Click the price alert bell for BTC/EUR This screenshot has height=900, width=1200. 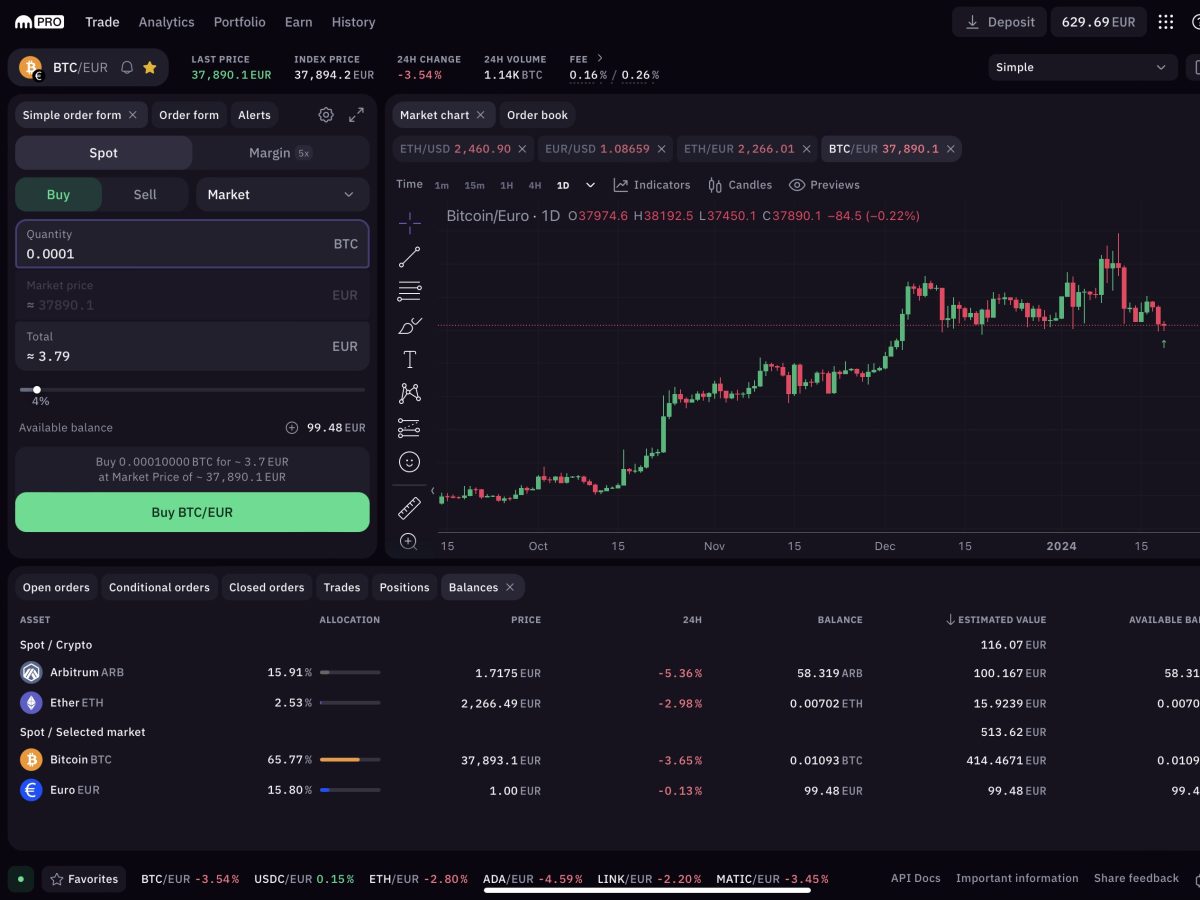[x=127, y=68]
